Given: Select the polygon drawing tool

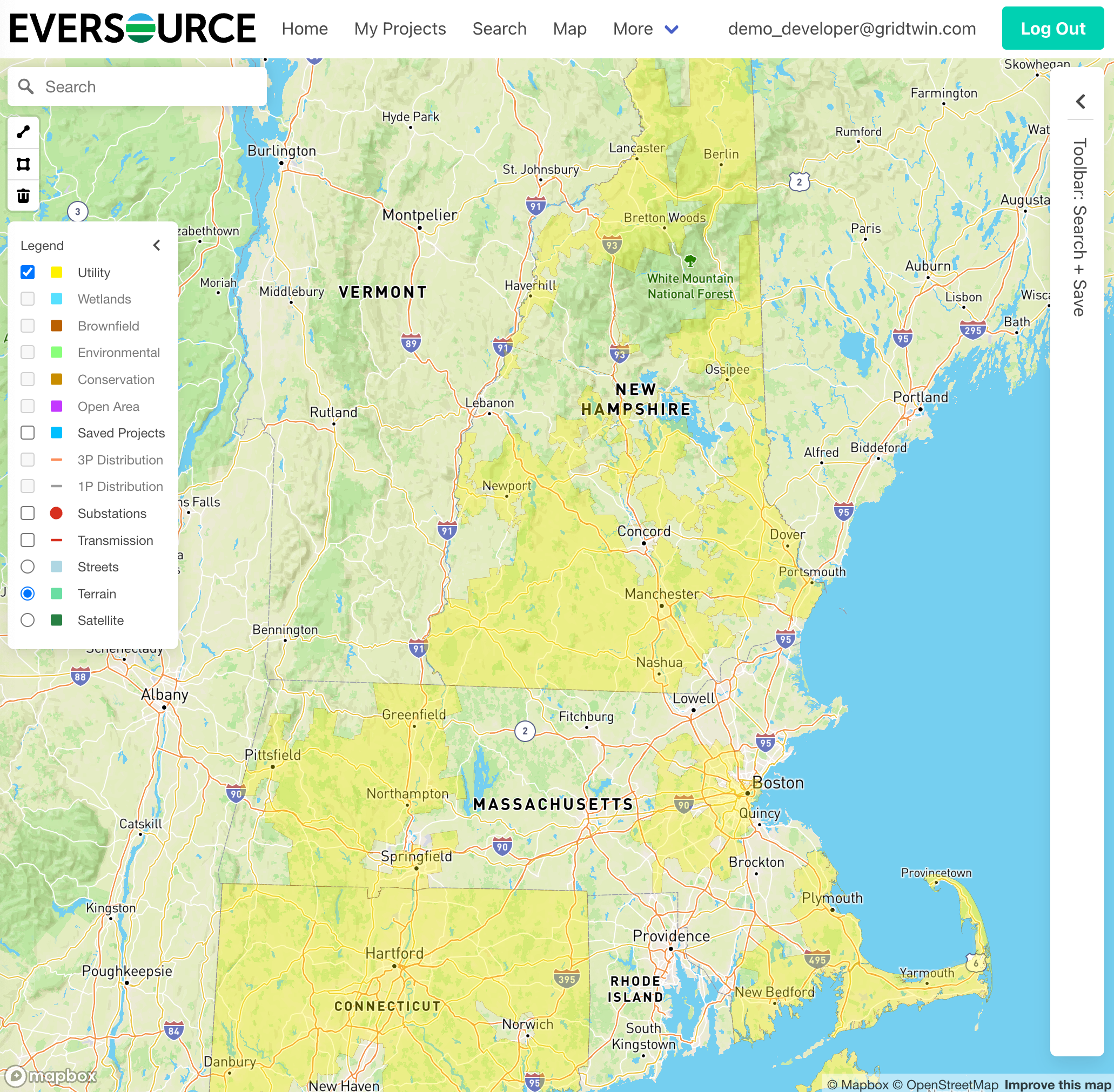Looking at the screenshot, I should 23,164.
